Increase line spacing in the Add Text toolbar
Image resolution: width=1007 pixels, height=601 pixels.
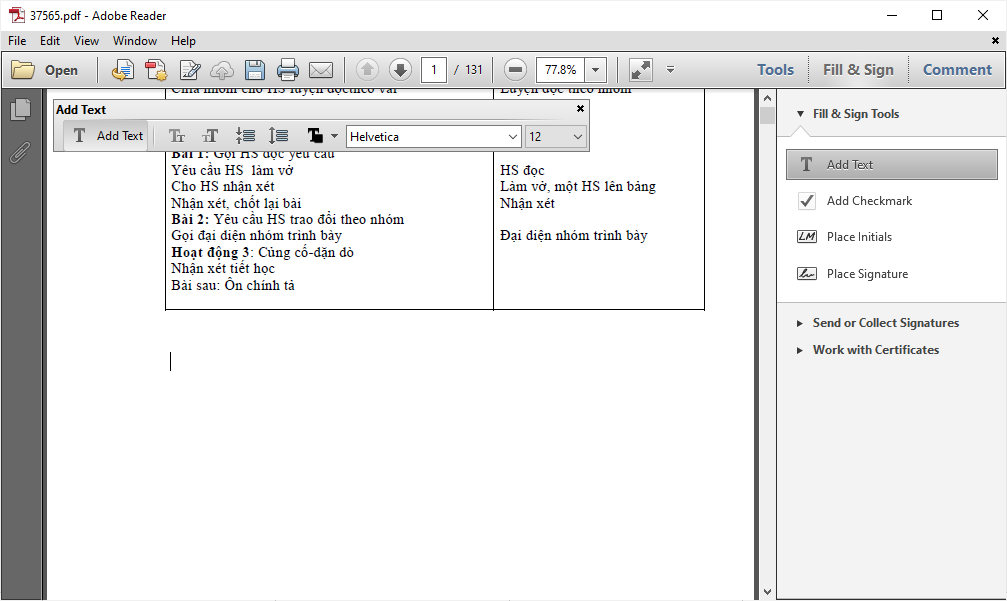[278, 136]
